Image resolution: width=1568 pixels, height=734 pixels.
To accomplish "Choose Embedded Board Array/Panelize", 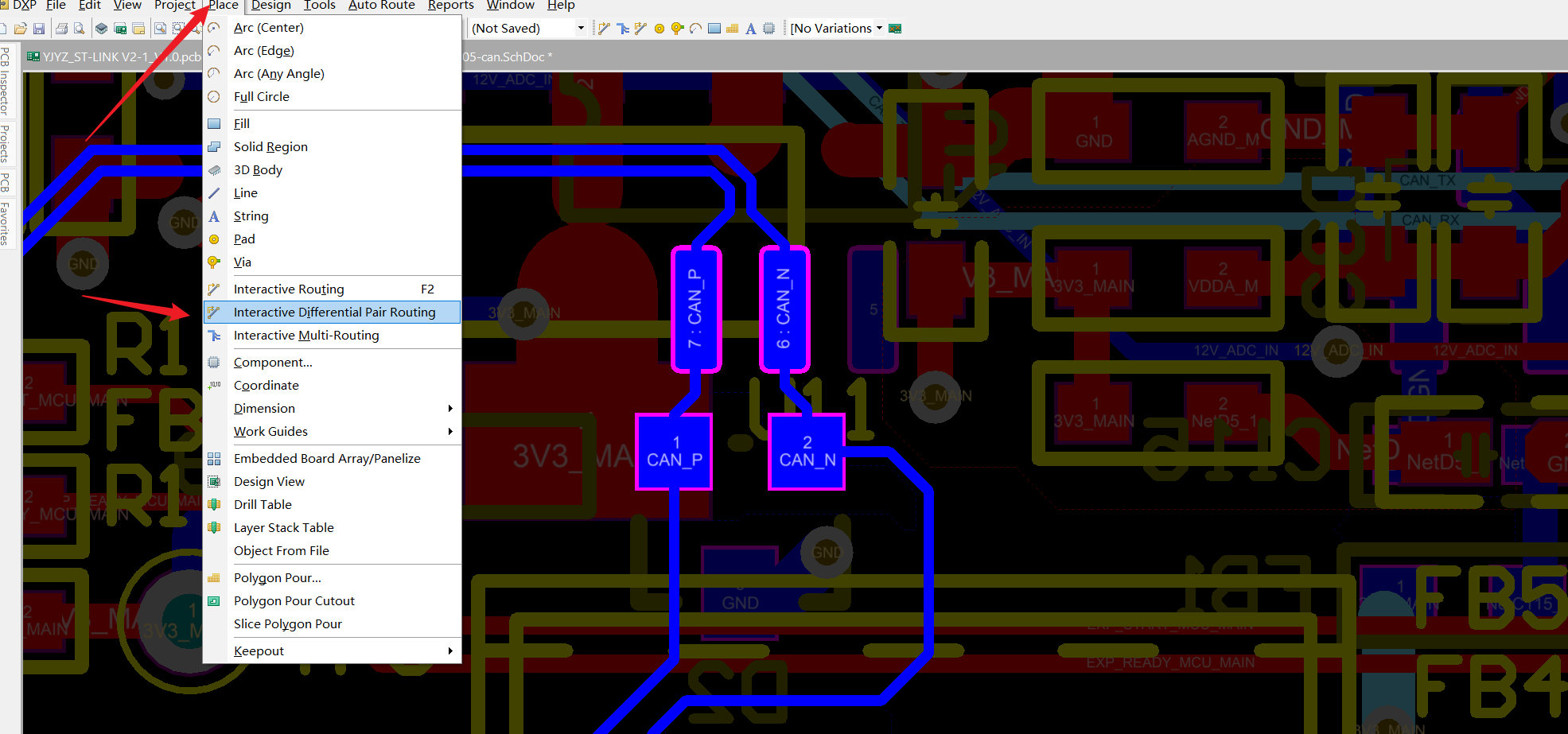I will [x=333, y=459].
